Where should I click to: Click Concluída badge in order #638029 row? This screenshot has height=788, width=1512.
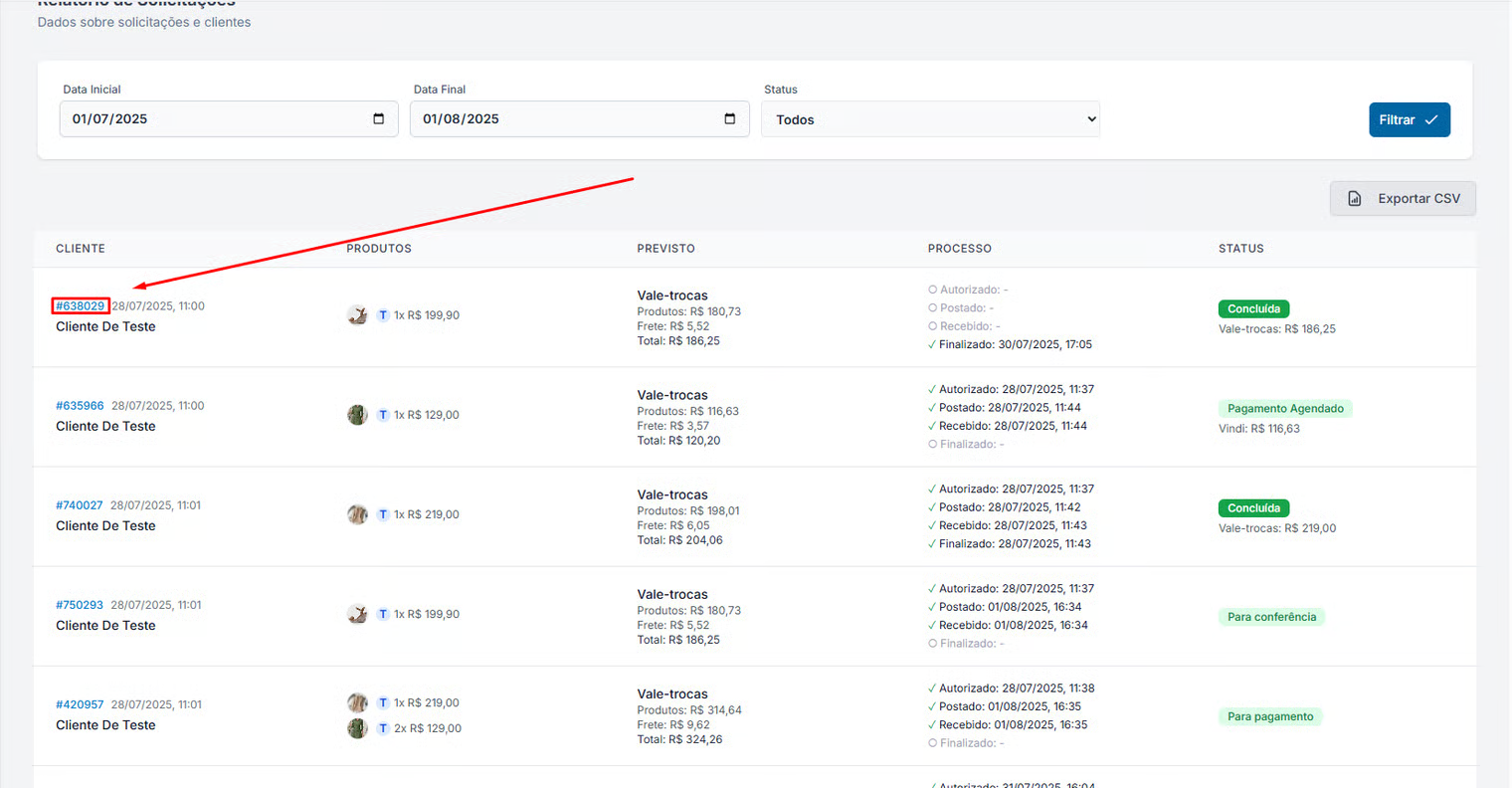click(1253, 309)
